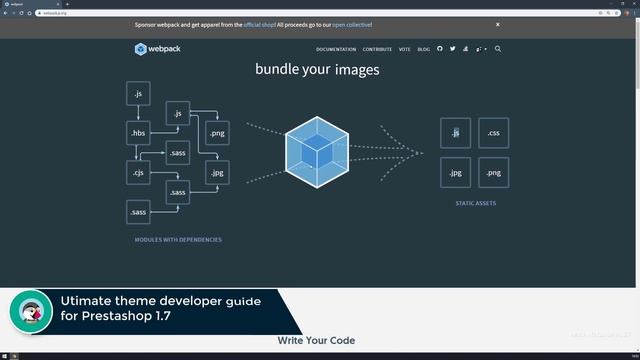
Task: Reload the page with refresh icon
Action: 21,13
